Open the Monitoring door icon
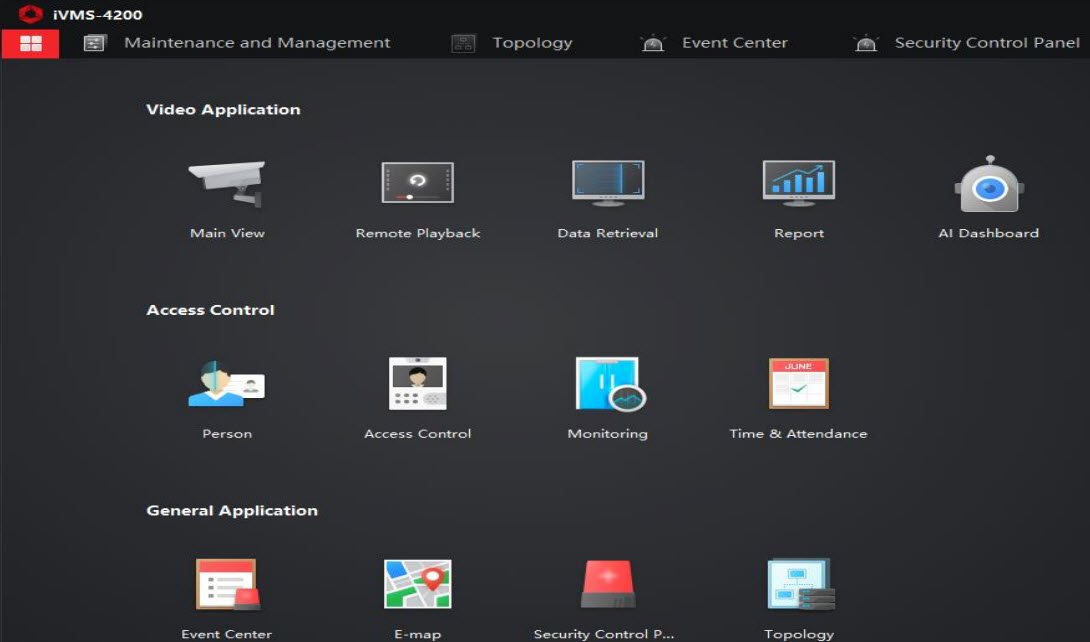1090x642 pixels. (x=609, y=384)
